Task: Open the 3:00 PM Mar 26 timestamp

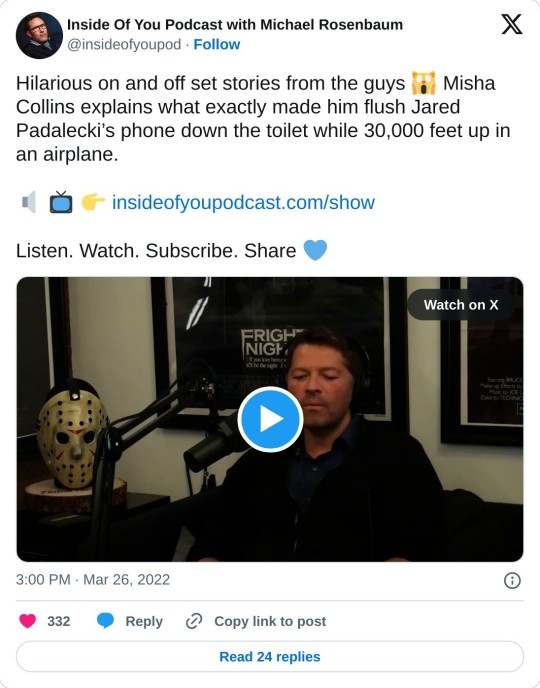Action: tap(93, 580)
